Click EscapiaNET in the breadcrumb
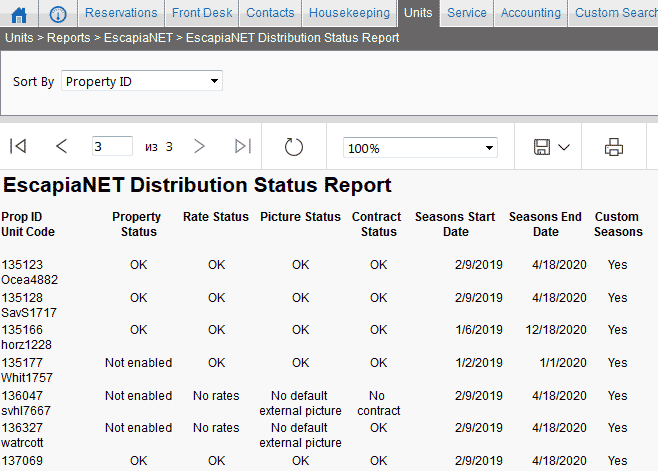658x471 pixels. point(138,38)
